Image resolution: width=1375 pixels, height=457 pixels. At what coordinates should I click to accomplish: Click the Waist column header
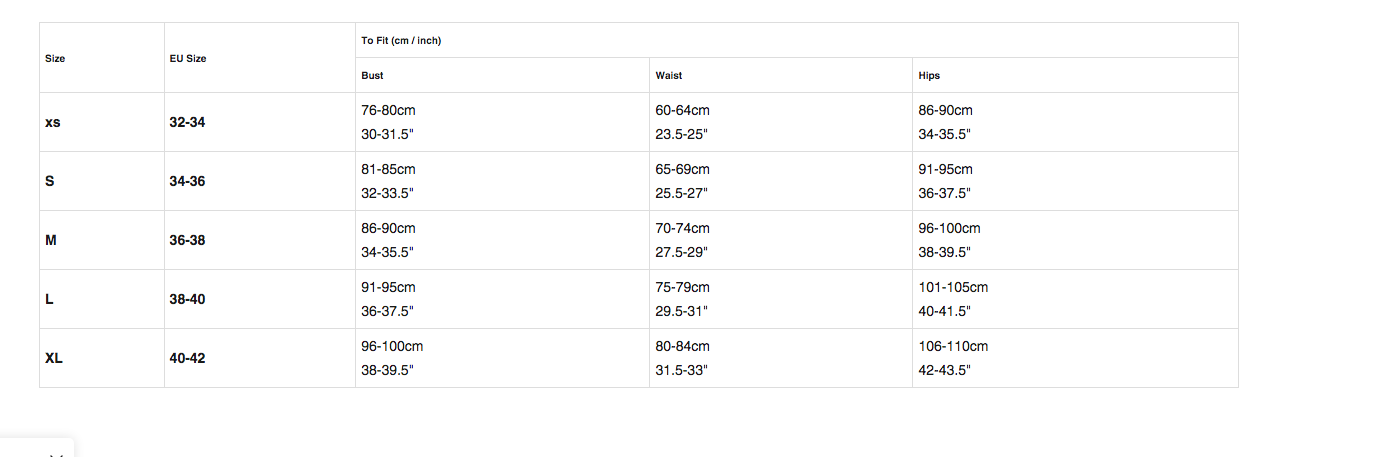point(669,75)
